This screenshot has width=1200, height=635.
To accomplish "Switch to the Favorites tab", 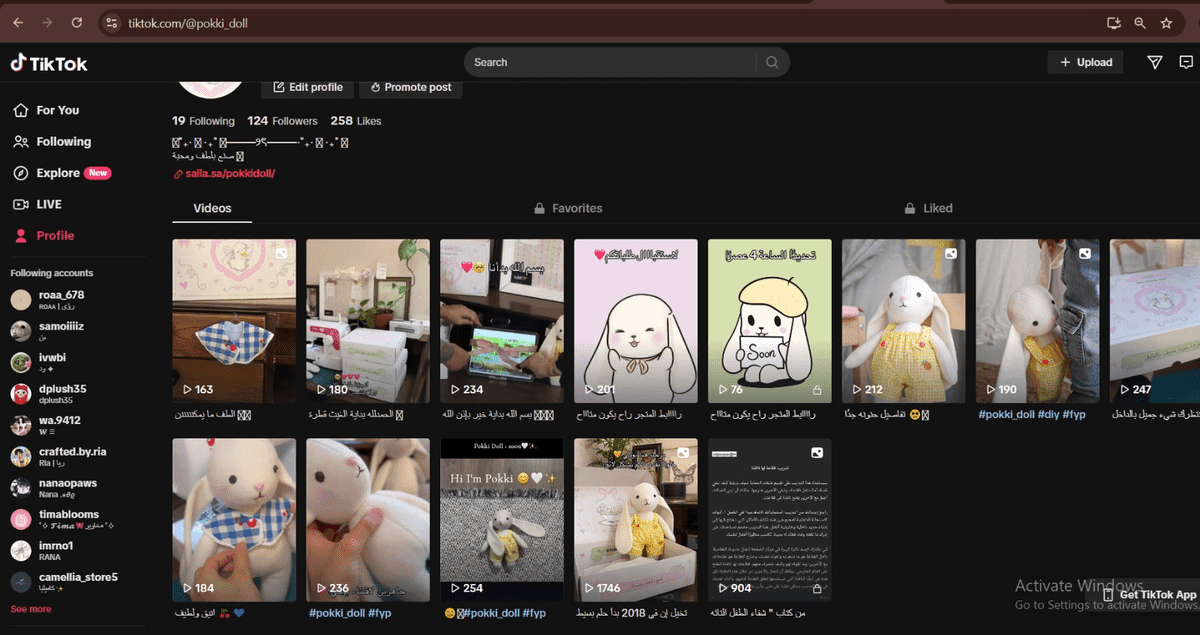I will pyautogui.click(x=568, y=208).
